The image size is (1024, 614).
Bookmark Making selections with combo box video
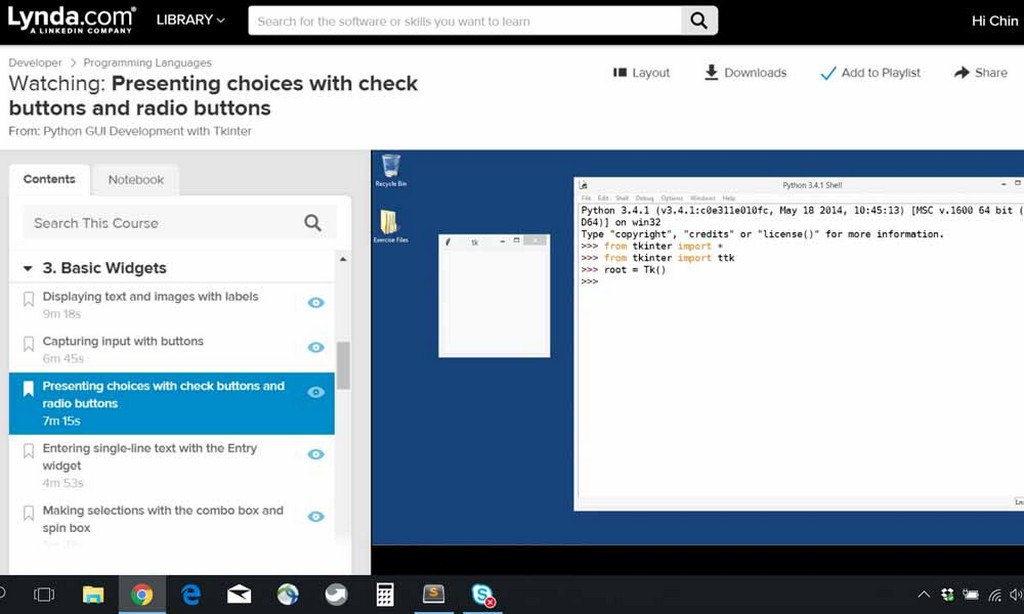(29, 513)
